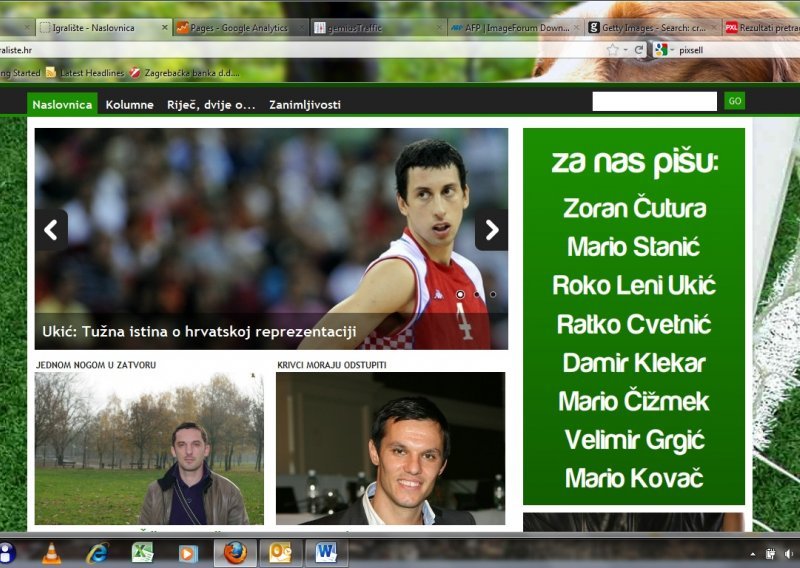Open Excel from the taskbar
Viewport: 800px width, 568px height.
point(142,553)
